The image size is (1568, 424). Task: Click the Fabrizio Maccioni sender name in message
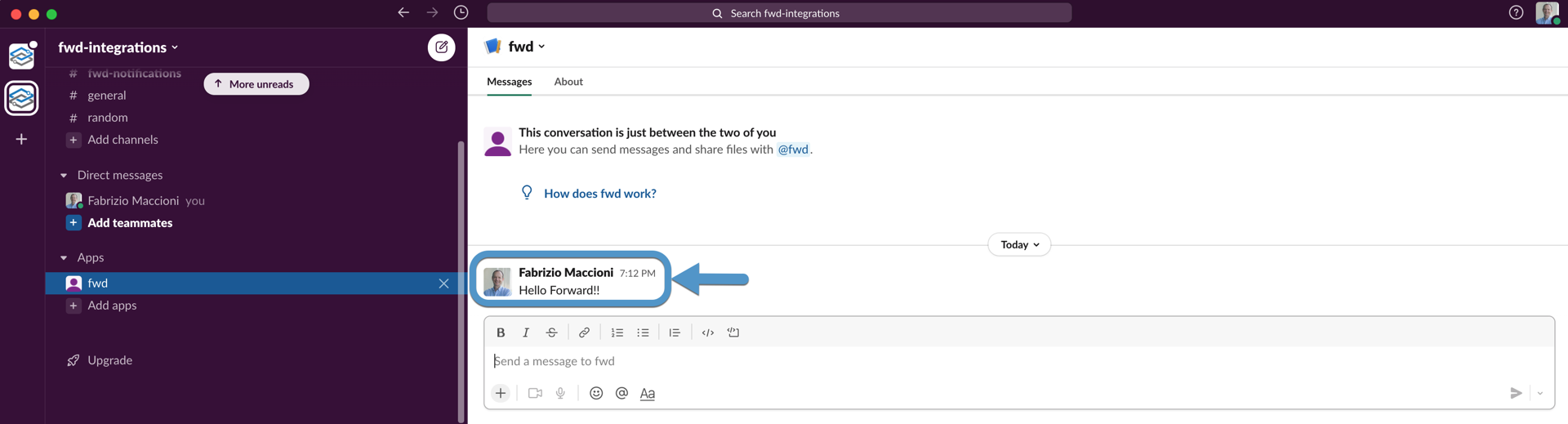(x=566, y=272)
